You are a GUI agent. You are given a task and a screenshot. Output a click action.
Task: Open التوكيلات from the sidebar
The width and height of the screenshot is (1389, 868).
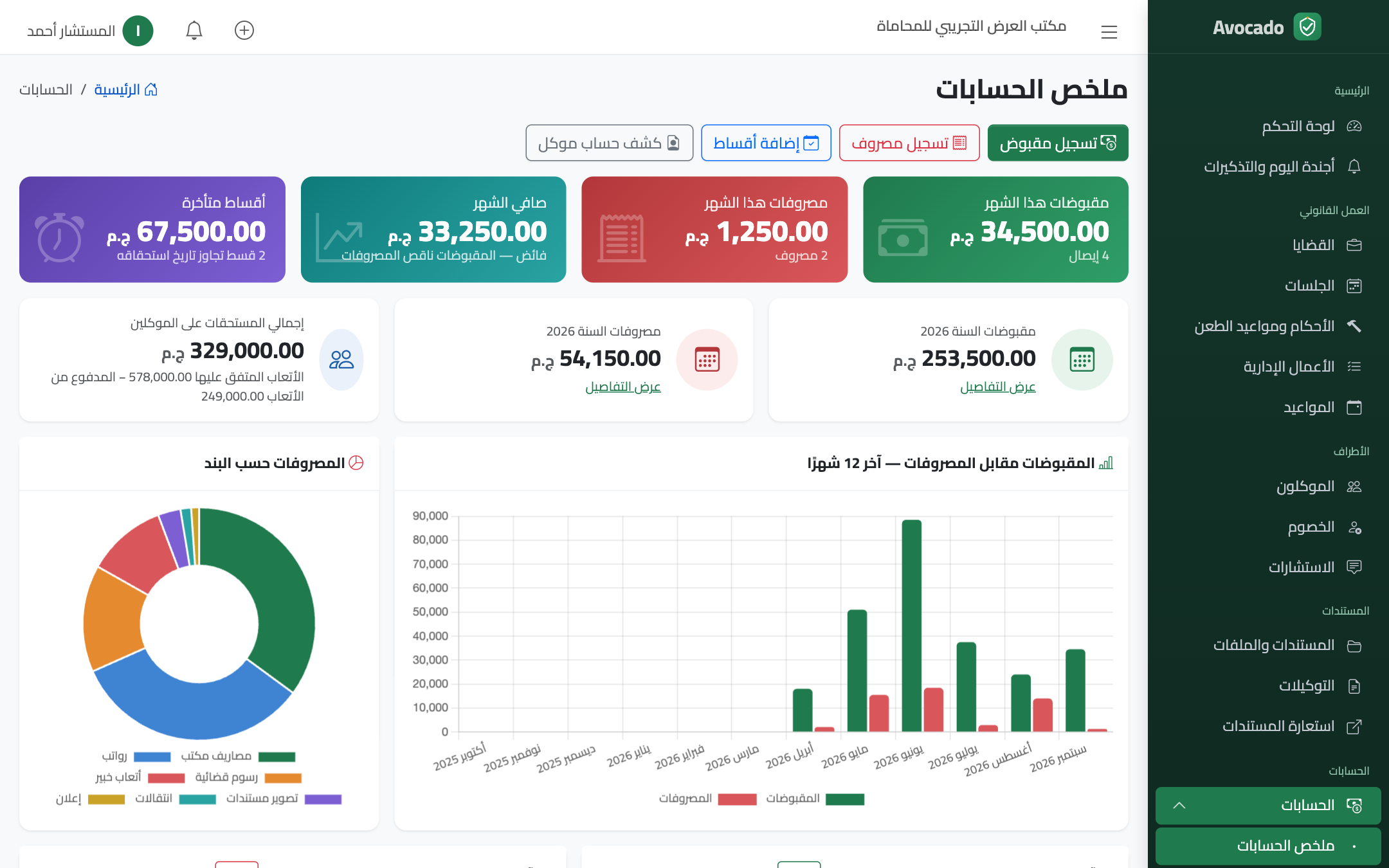pos(1268,686)
